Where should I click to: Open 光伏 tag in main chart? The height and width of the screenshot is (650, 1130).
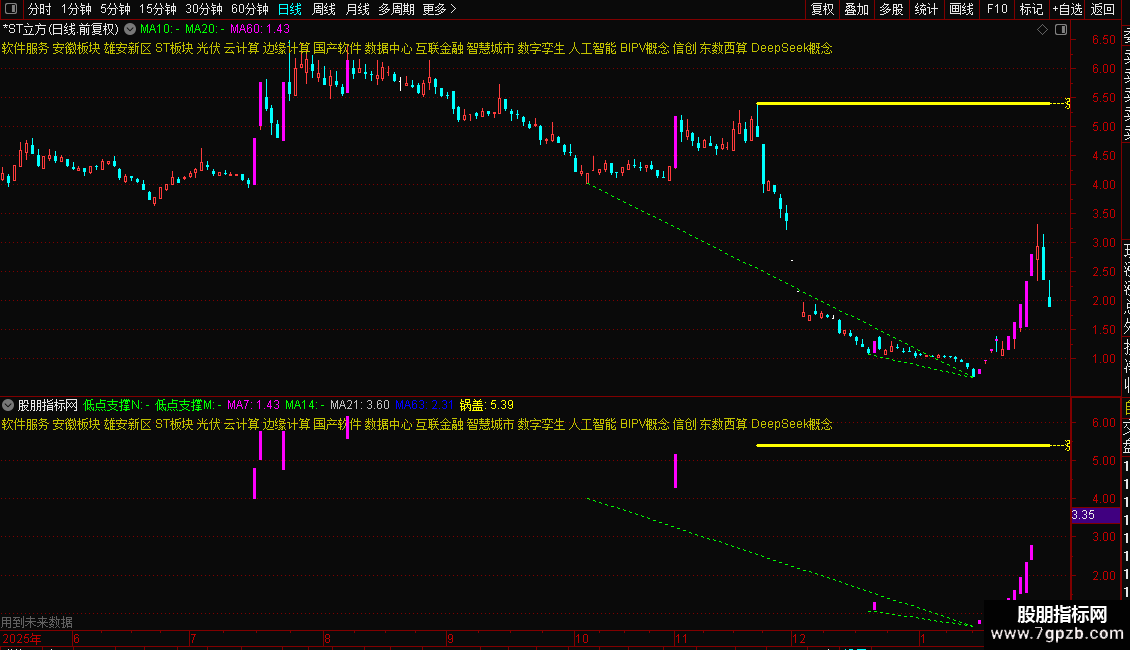[208, 48]
